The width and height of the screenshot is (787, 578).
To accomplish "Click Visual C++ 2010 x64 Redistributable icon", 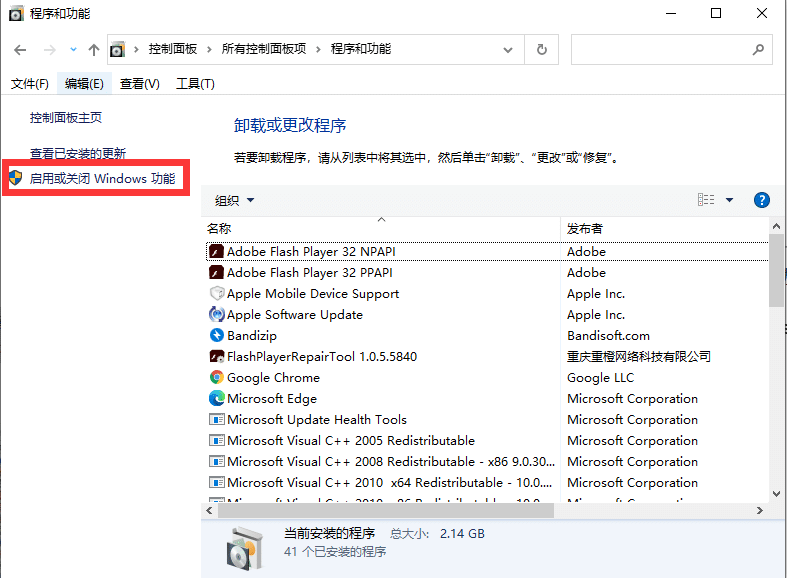I will coord(216,482).
